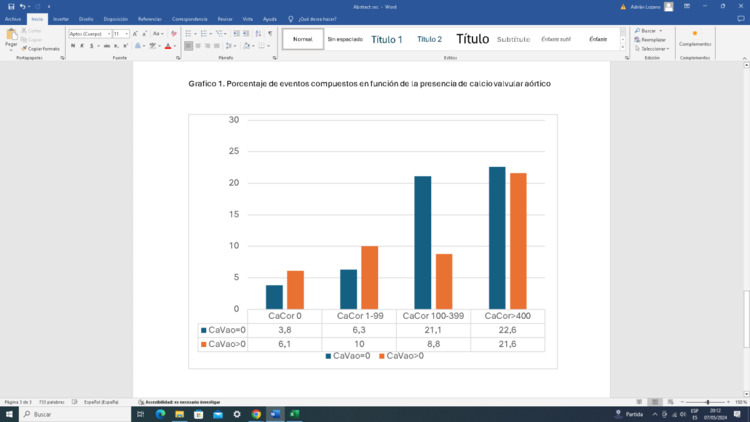This screenshot has height=422, width=750.
Task: Toggle bold formatting in Fuente group
Action: click(73, 45)
